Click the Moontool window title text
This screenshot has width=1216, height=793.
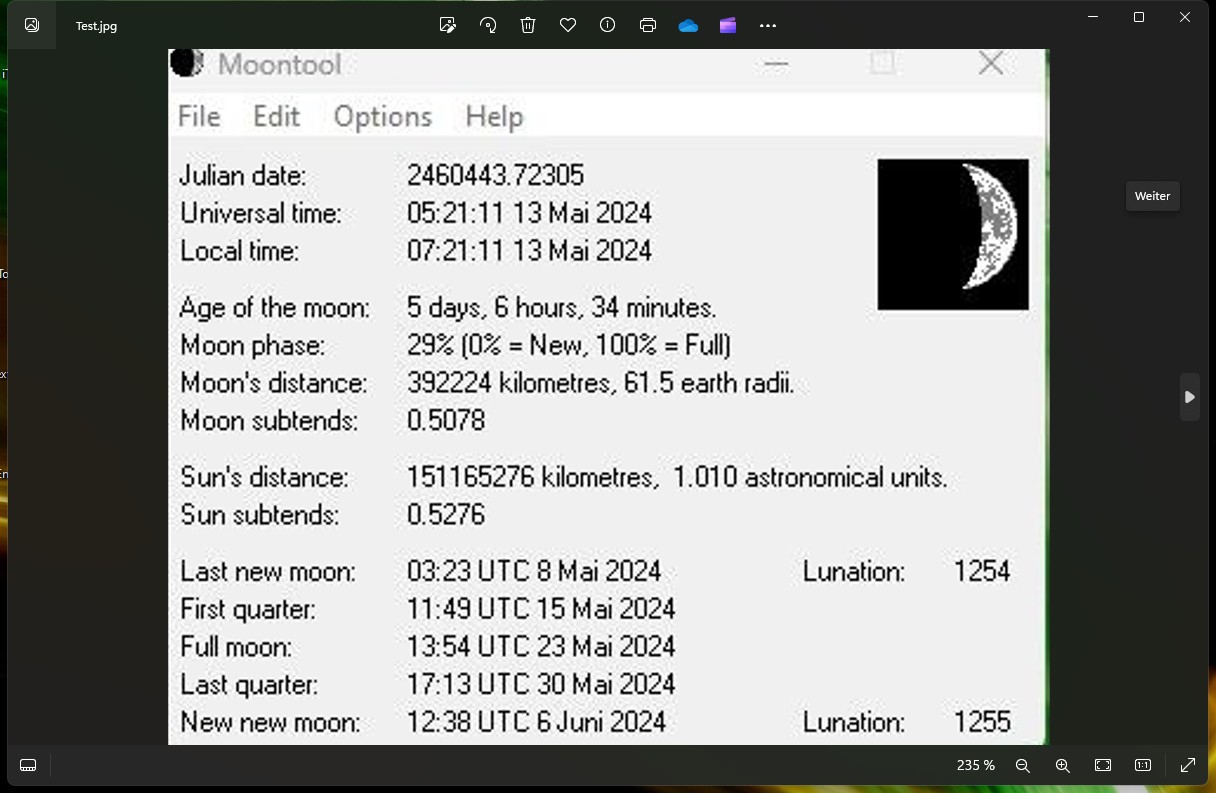point(280,64)
